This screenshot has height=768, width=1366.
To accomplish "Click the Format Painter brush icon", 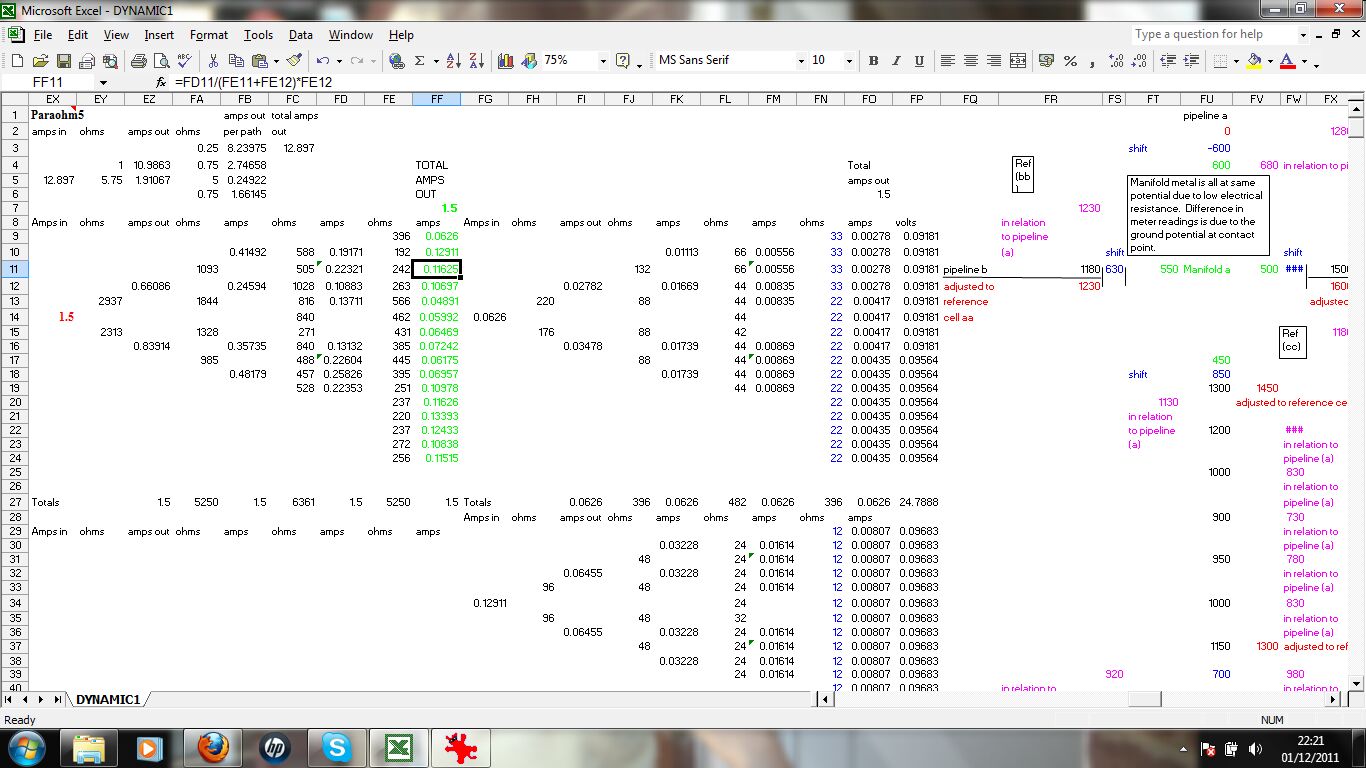I will click(x=294, y=61).
